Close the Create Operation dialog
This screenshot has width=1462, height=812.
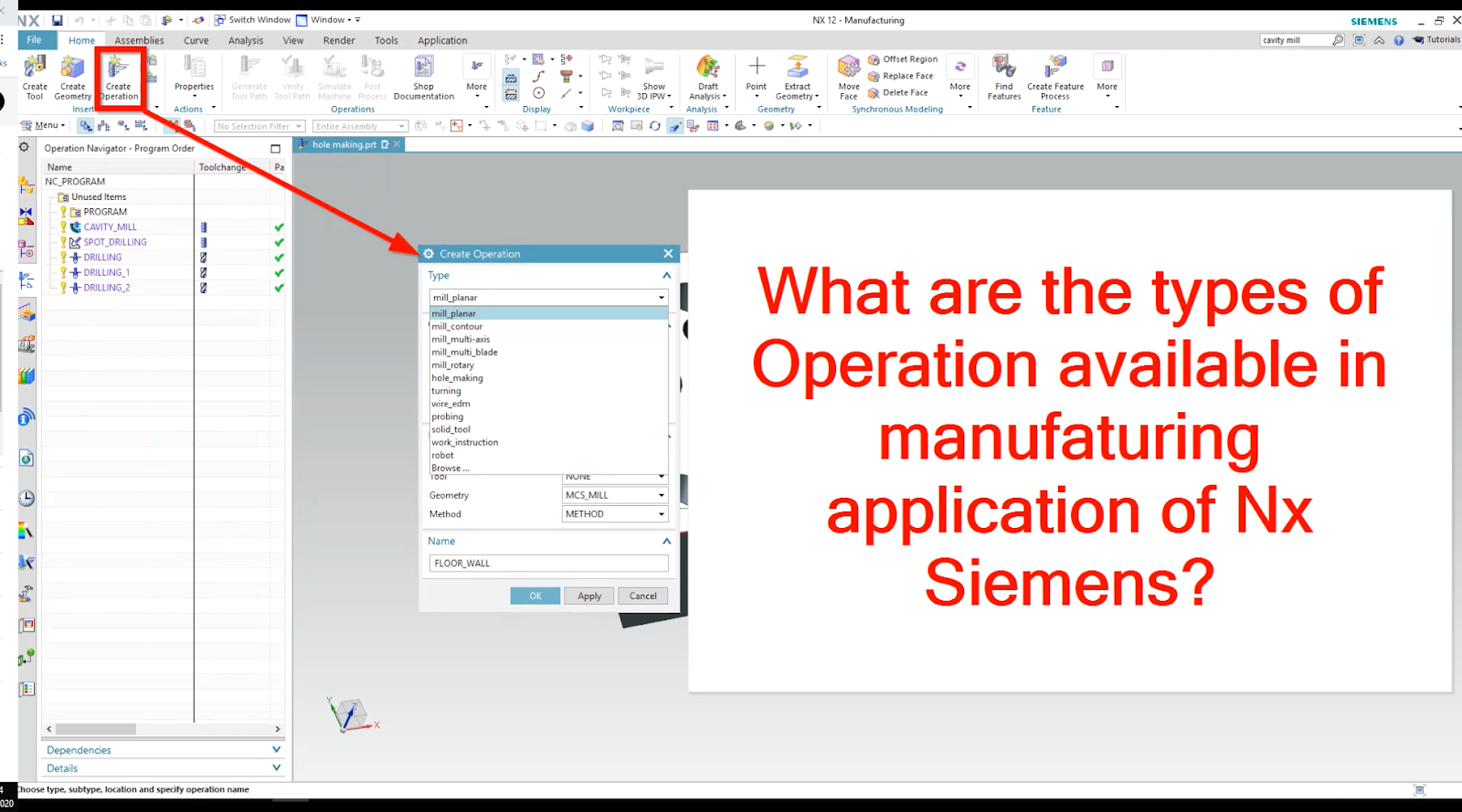668,254
